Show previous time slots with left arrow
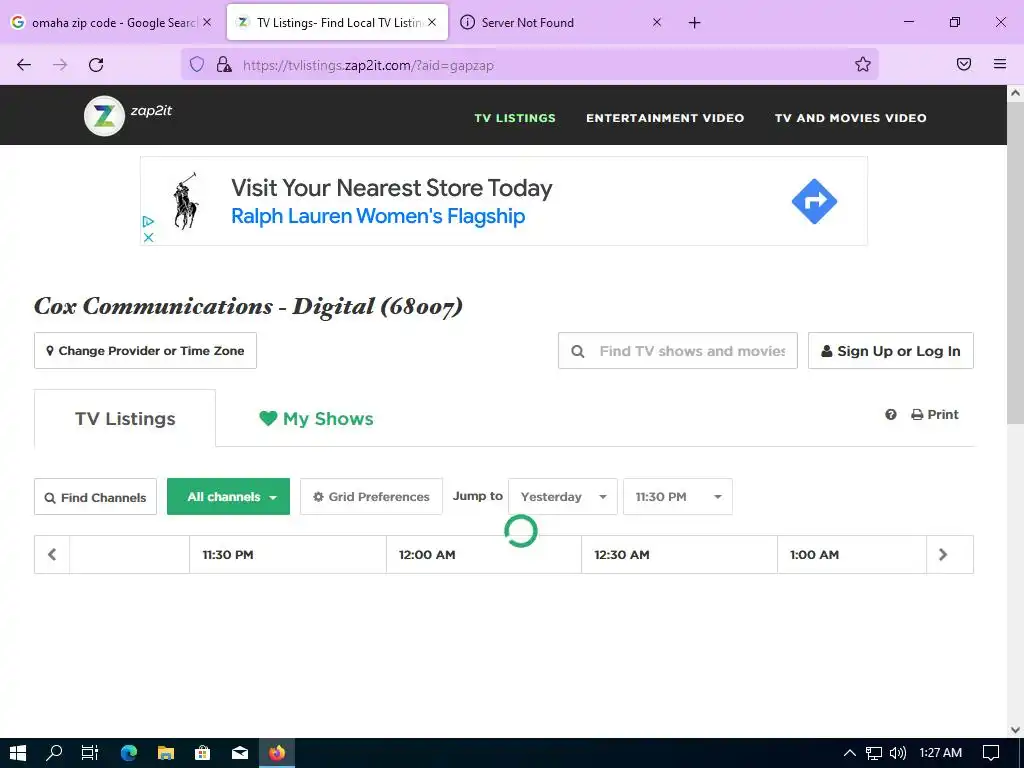1024x768 pixels. pyautogui.click(x=52, y=554)
